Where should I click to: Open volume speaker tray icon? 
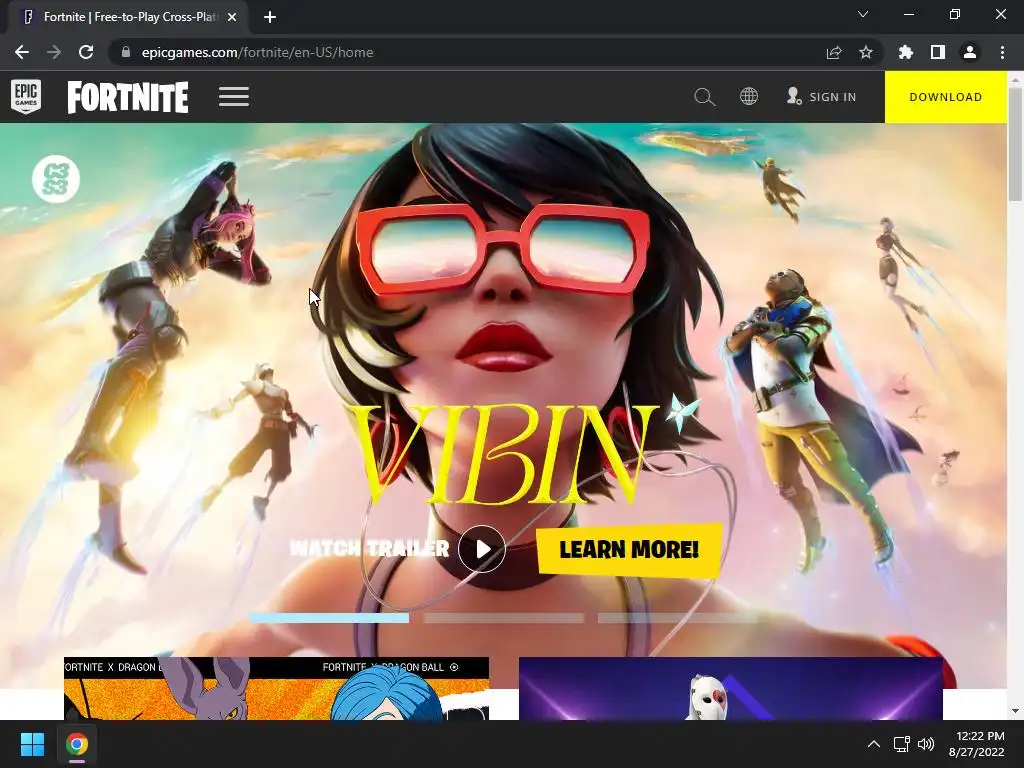[926, 744]
